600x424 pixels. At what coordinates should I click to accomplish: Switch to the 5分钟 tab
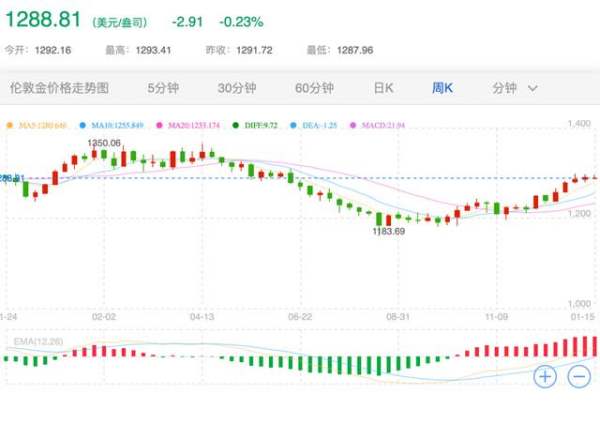tap(163, 88)
